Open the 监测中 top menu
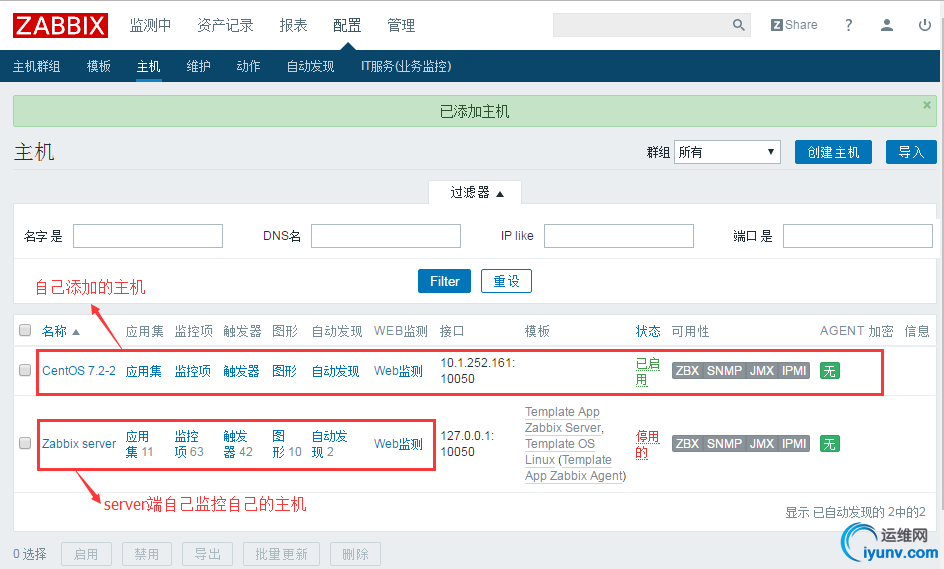The width and height of the screenshot is (944, 569). point(151,25)
